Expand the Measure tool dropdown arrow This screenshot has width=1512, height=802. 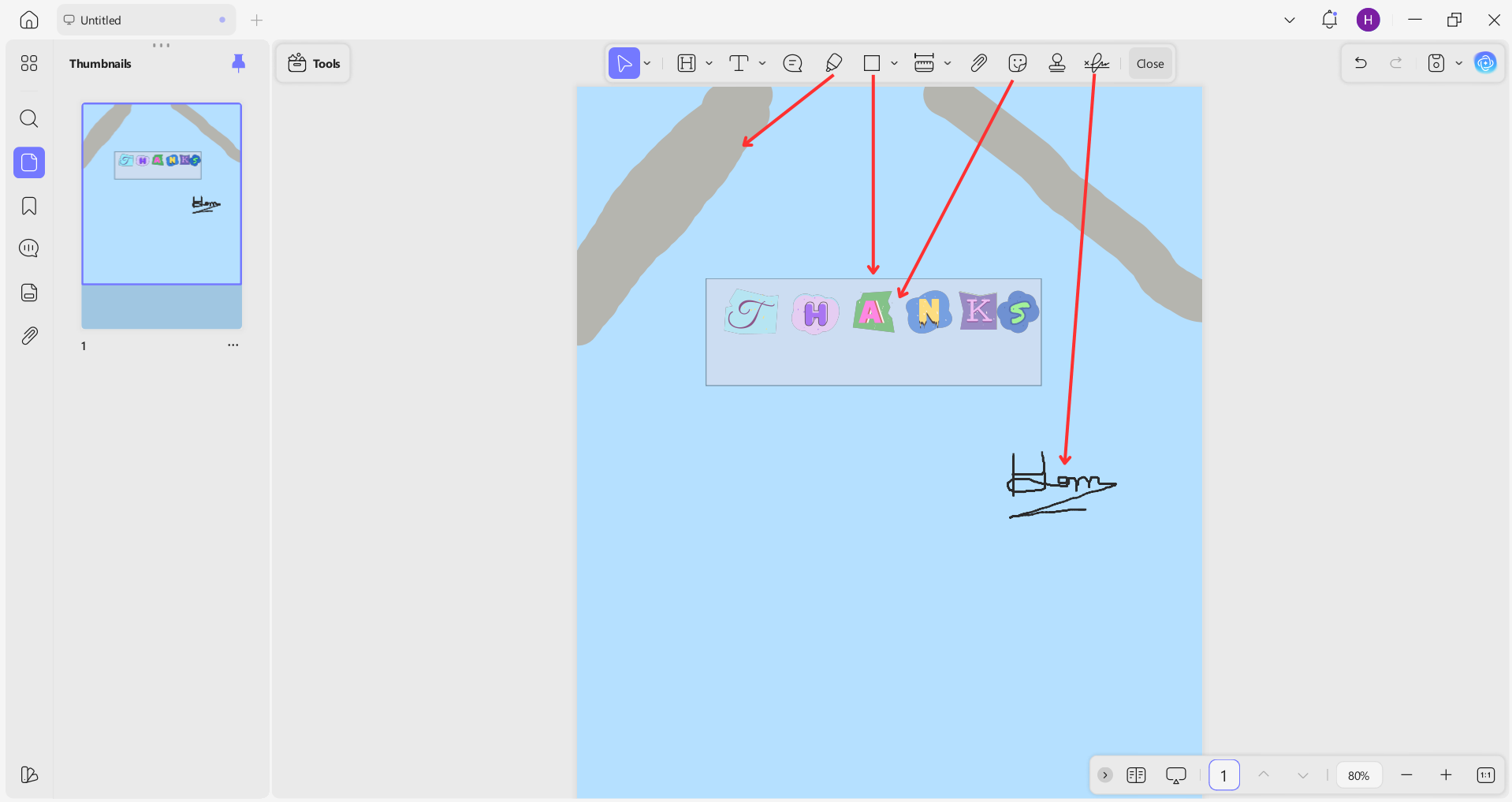[948, 64]
